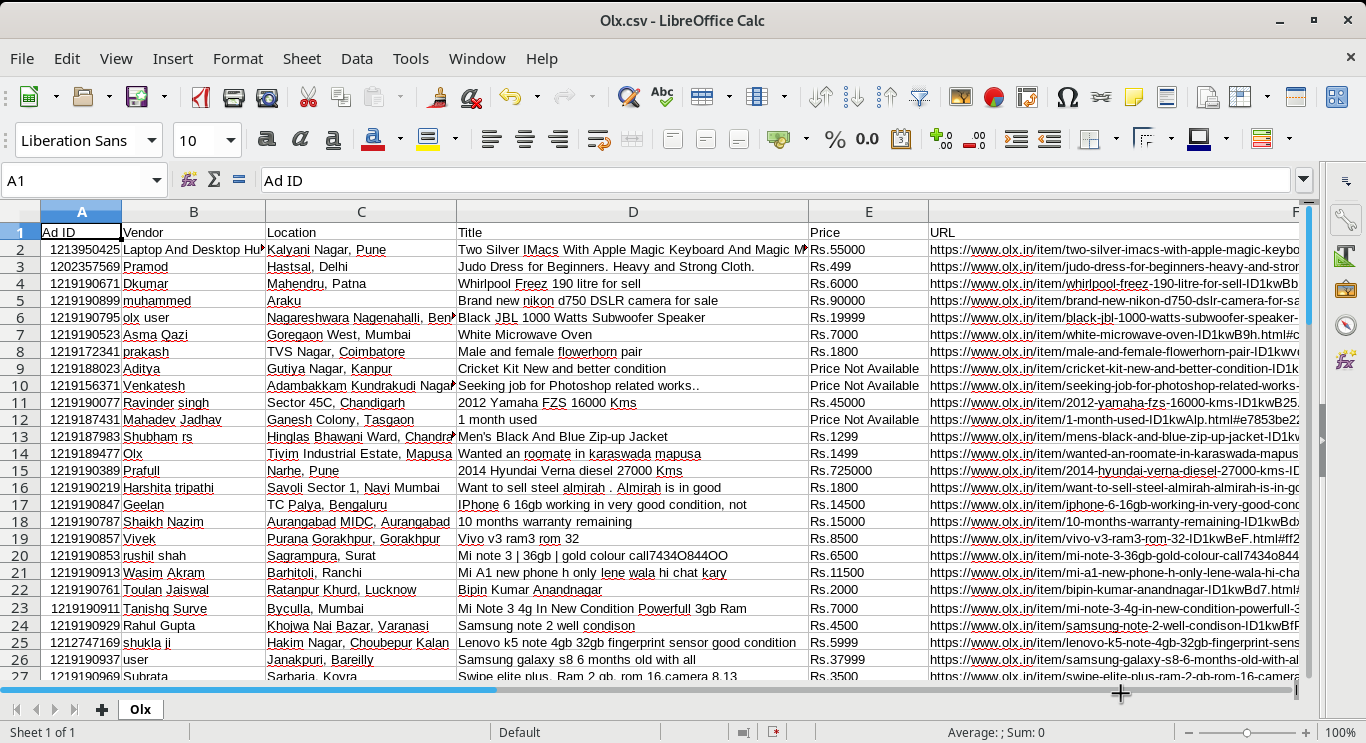
Task: Insert pivot table icon
Action: 1027,97
